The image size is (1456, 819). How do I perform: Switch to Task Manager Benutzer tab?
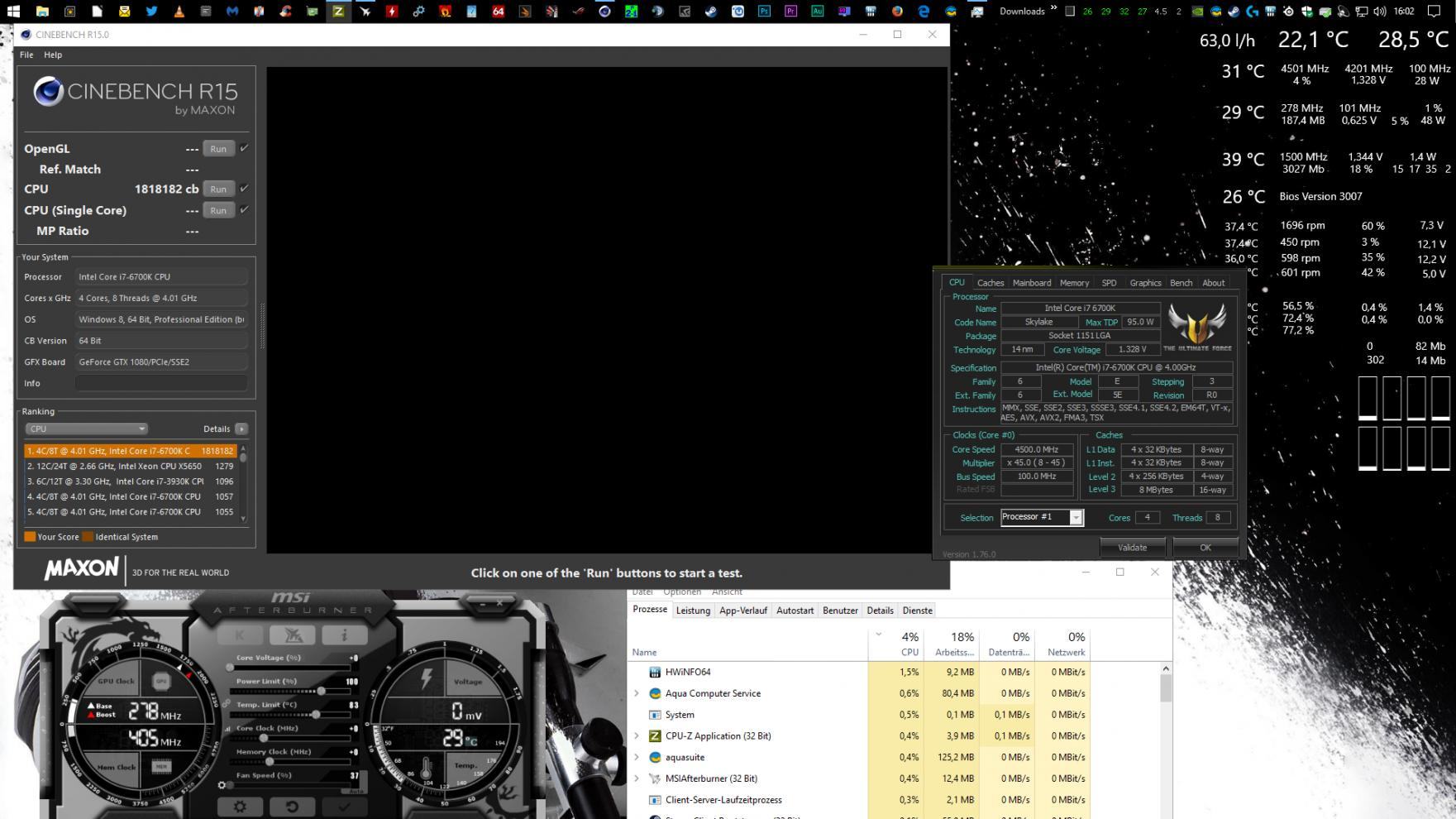point(840,611)
